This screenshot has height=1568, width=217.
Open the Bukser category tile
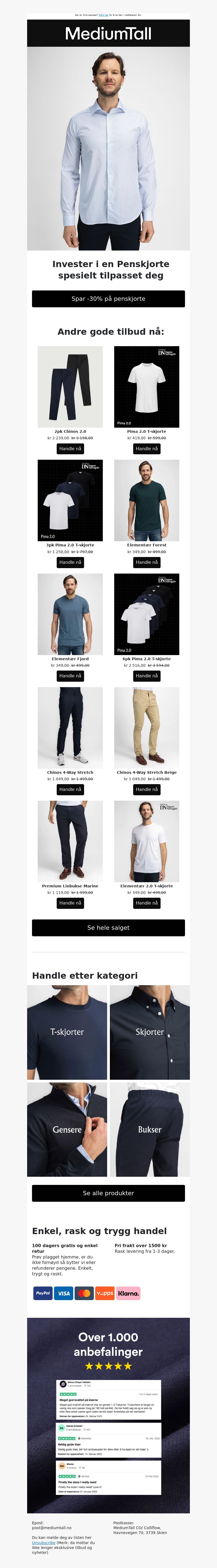[149, 1129]
